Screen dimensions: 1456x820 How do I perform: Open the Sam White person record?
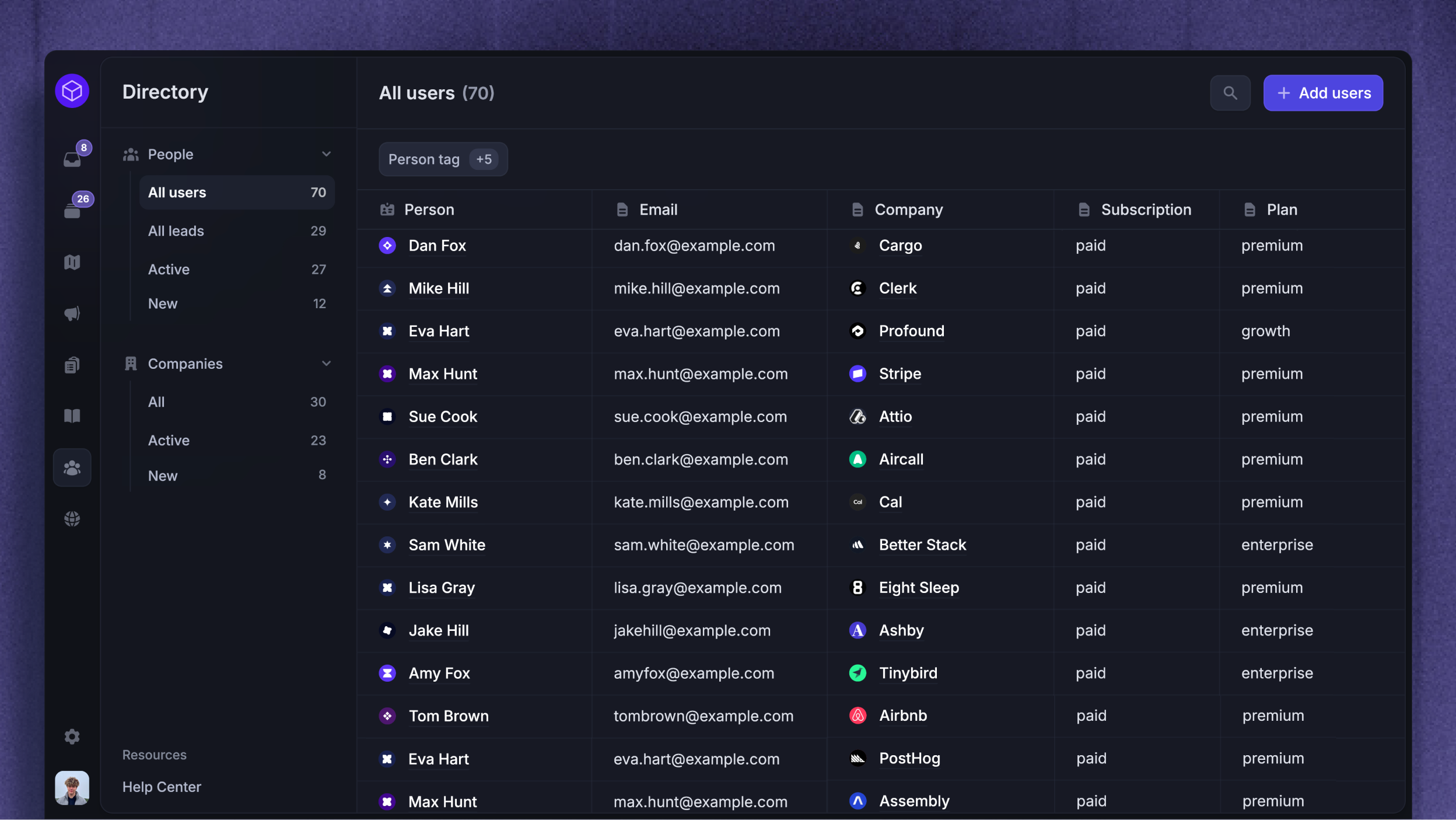(x=447, y=545)
